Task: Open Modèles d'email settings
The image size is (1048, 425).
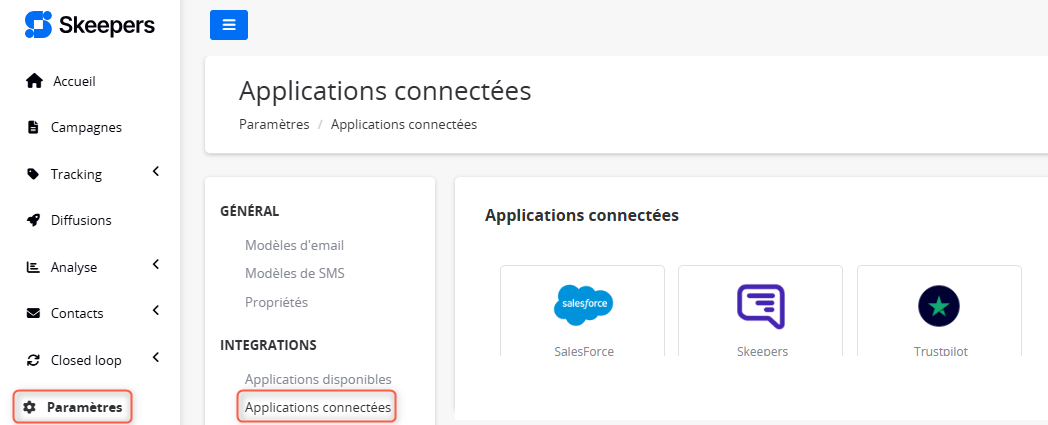Action: 294,245
